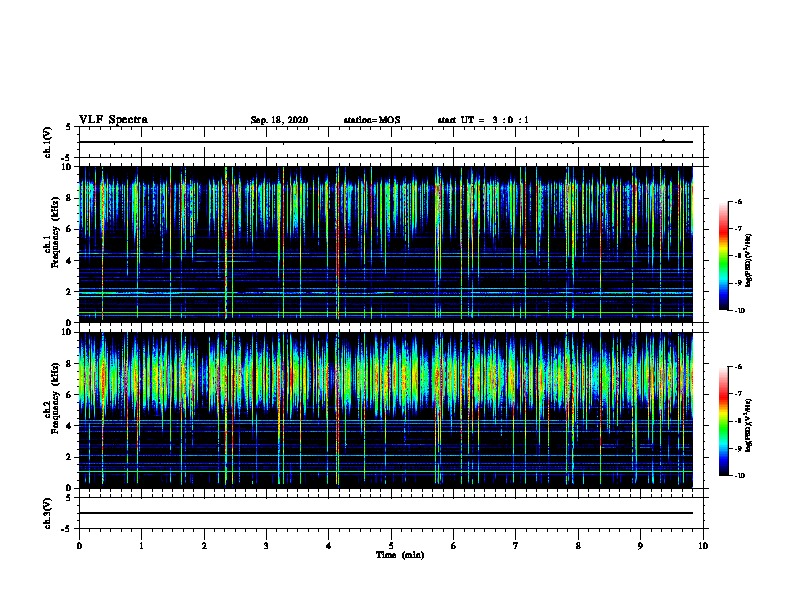Click the upper colorbar's log(PSD) label
The width and height of the screenshot is (792, 612).
pyautogui.click(x=749, y=260)
